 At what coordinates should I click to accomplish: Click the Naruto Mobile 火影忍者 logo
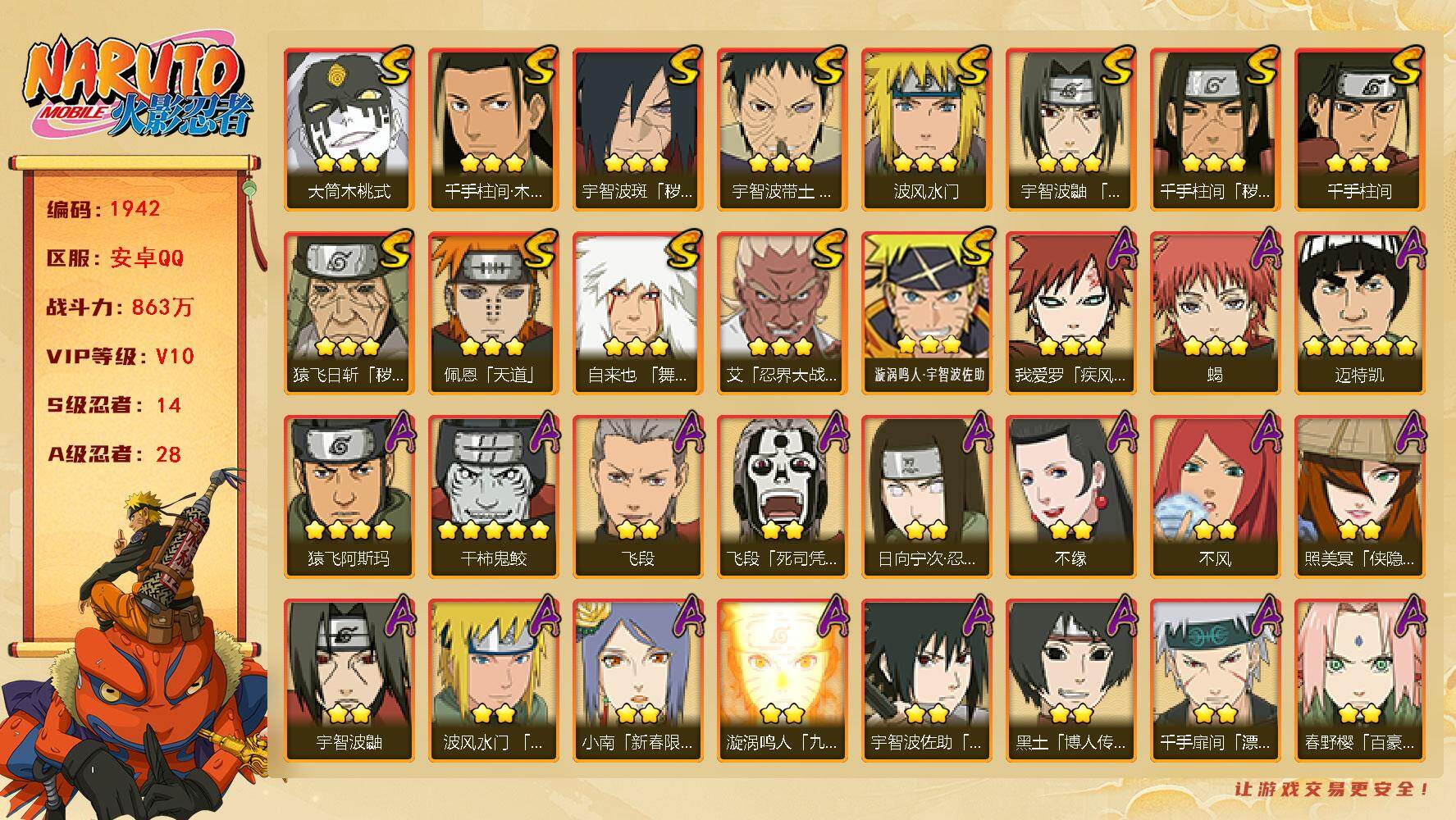point(137,87)
